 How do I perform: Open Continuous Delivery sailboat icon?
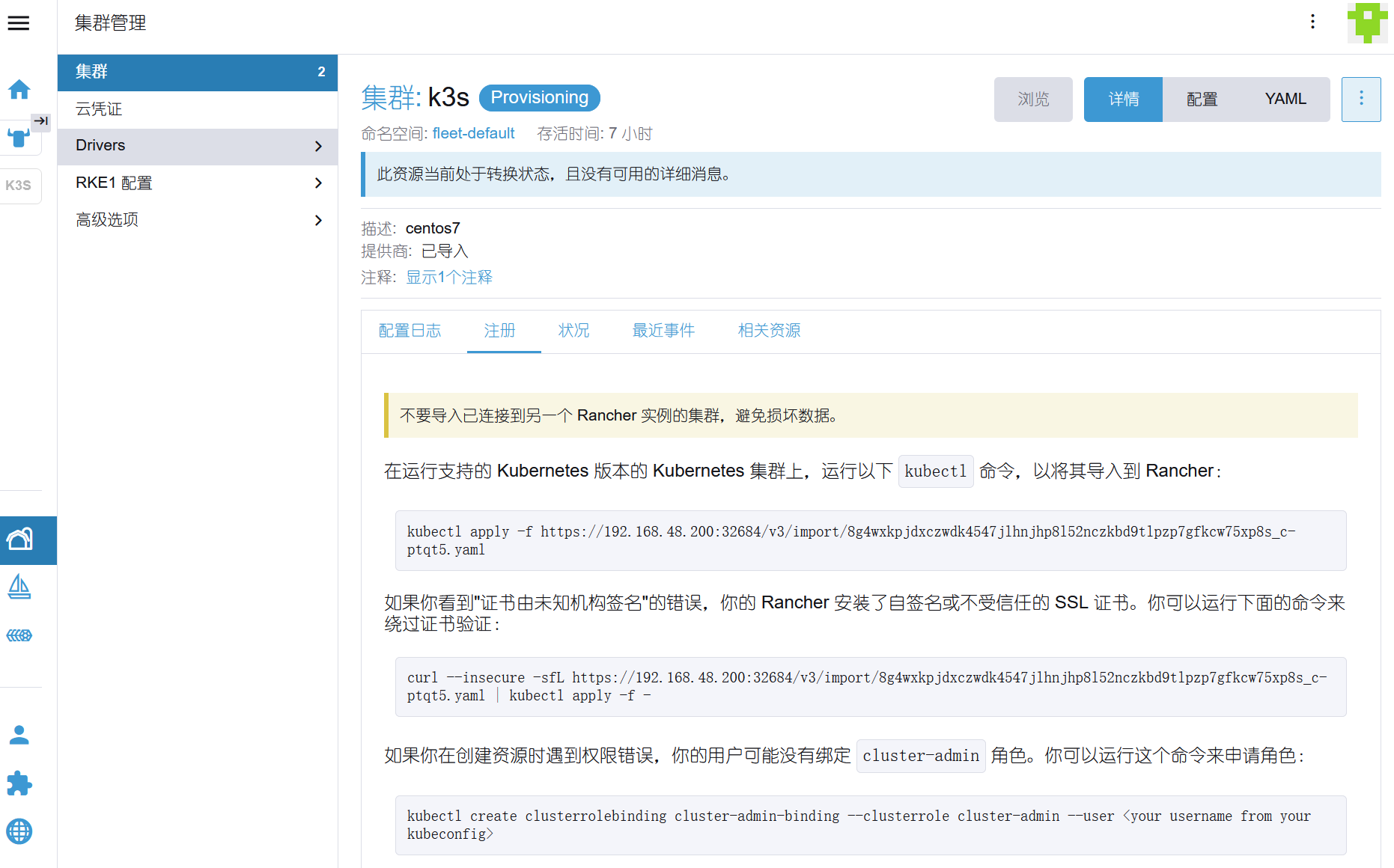(x=19, y=587)
